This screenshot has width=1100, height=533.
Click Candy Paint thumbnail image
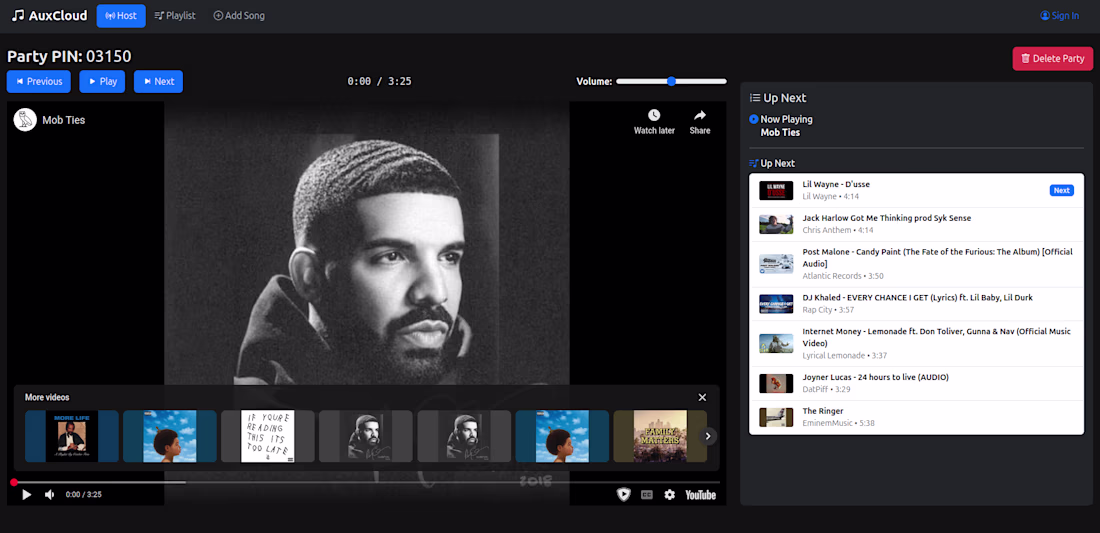[776, 264]
